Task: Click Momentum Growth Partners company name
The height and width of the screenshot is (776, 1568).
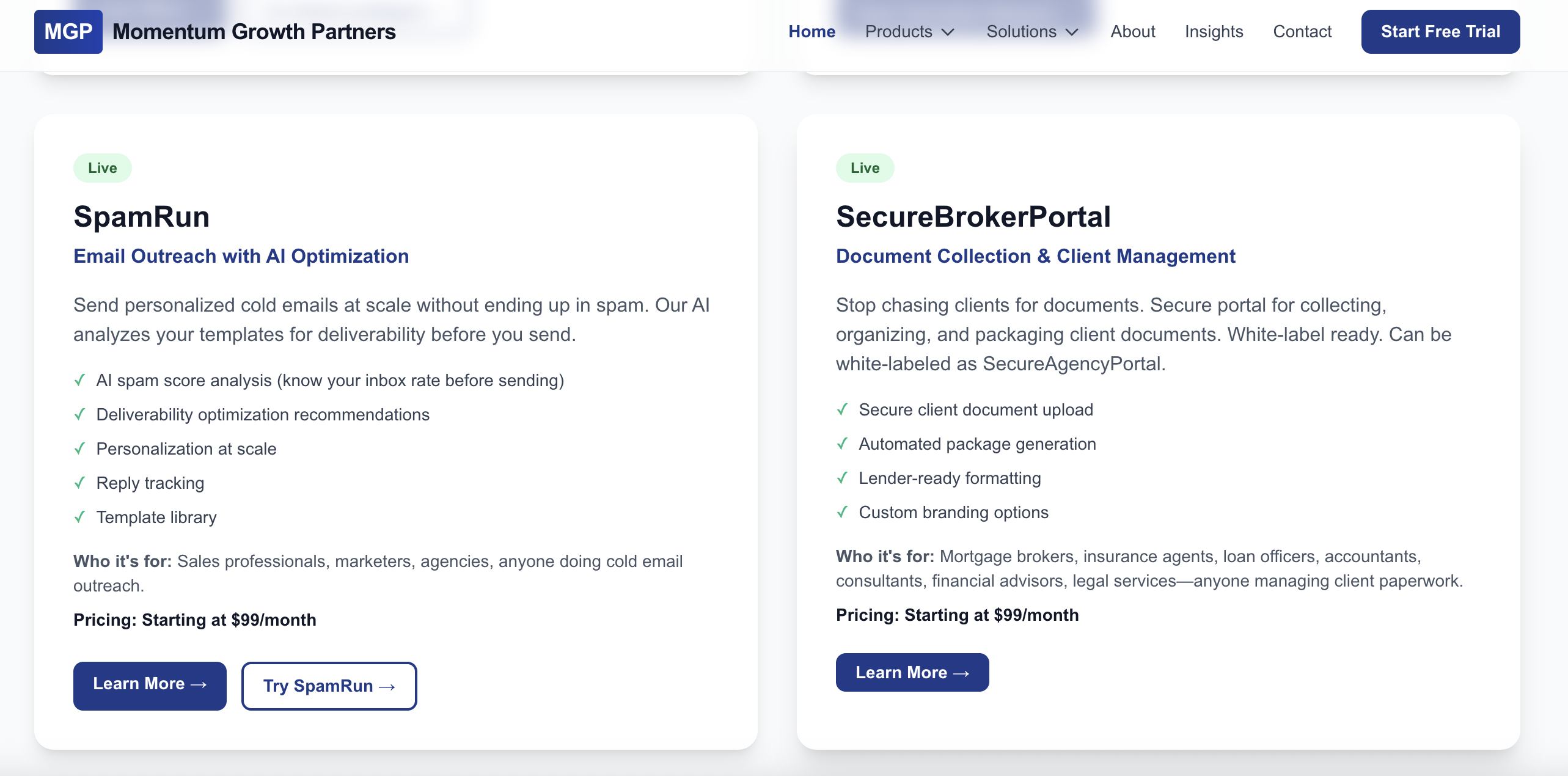Action: coord(254,31)
